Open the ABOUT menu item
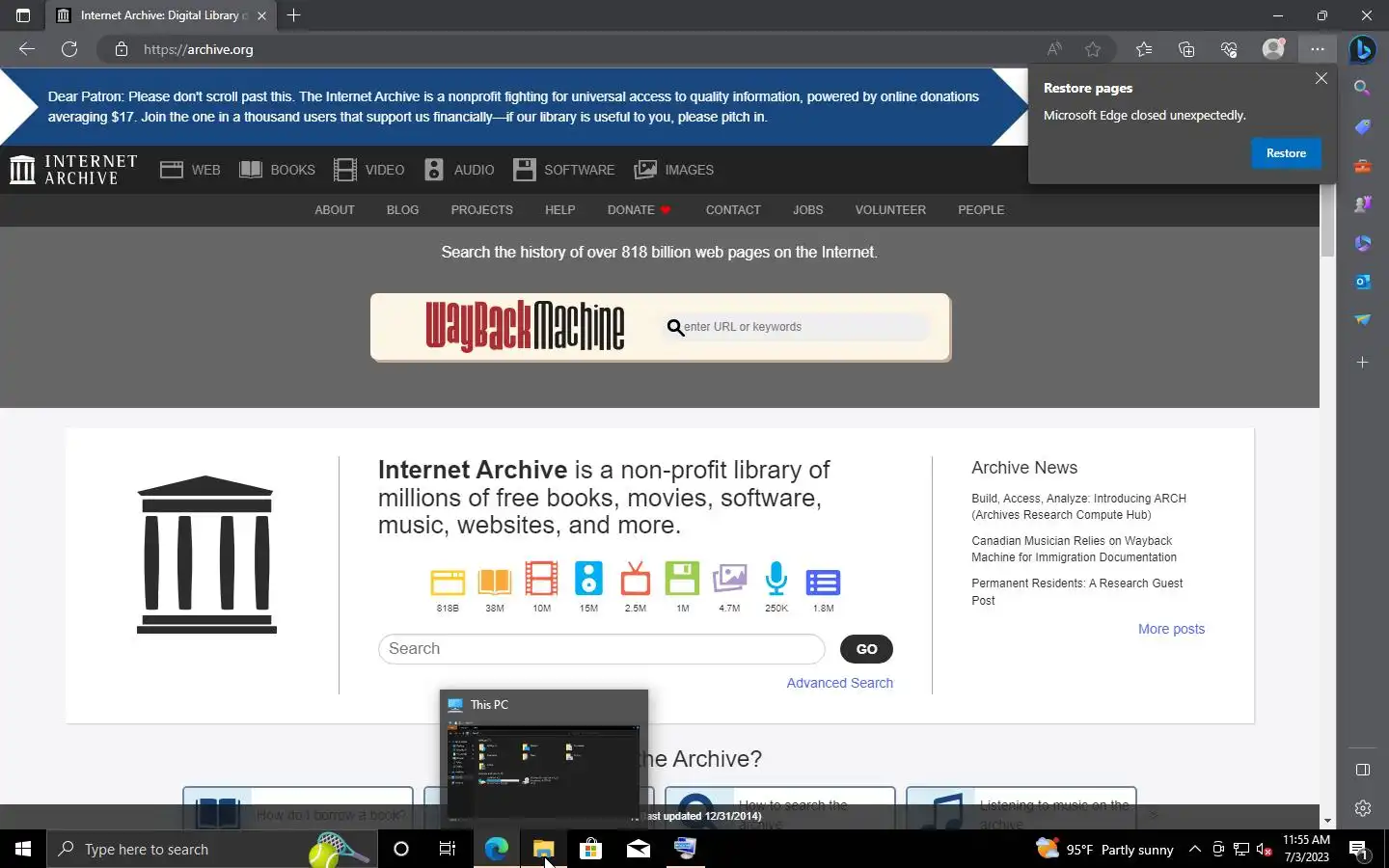The width and height of the screenshot is (1389, 868). pos(335,209)
